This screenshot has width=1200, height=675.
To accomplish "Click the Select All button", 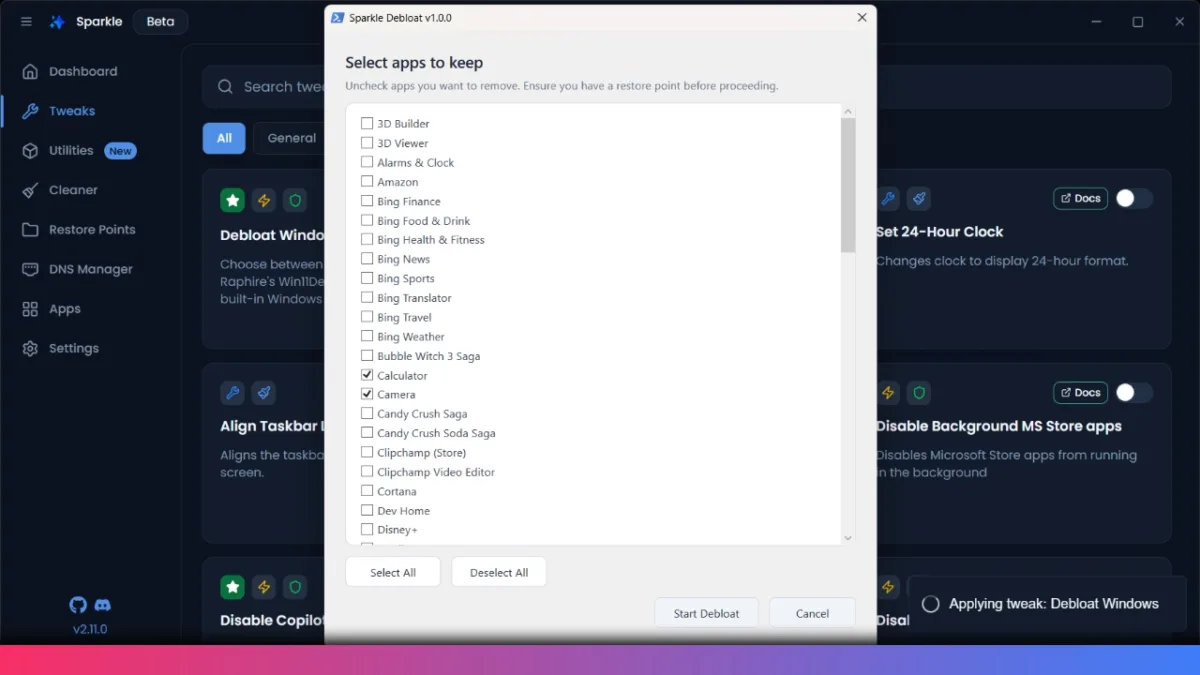I will (393, 572).
